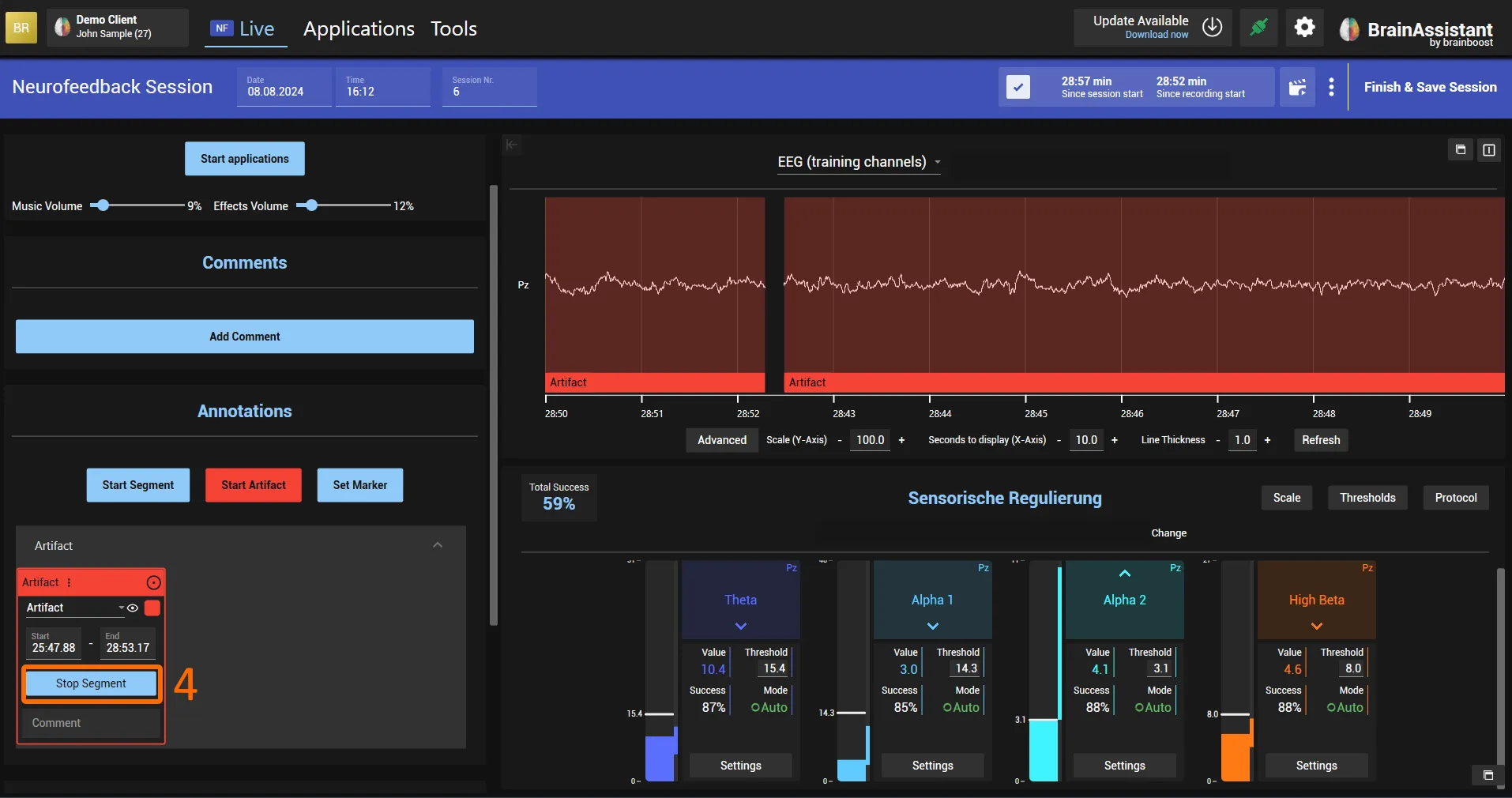This screenshot has height=798, width=1512.
Task: Open the Artifact type dropdown
Action: click(x=75, y=608)
